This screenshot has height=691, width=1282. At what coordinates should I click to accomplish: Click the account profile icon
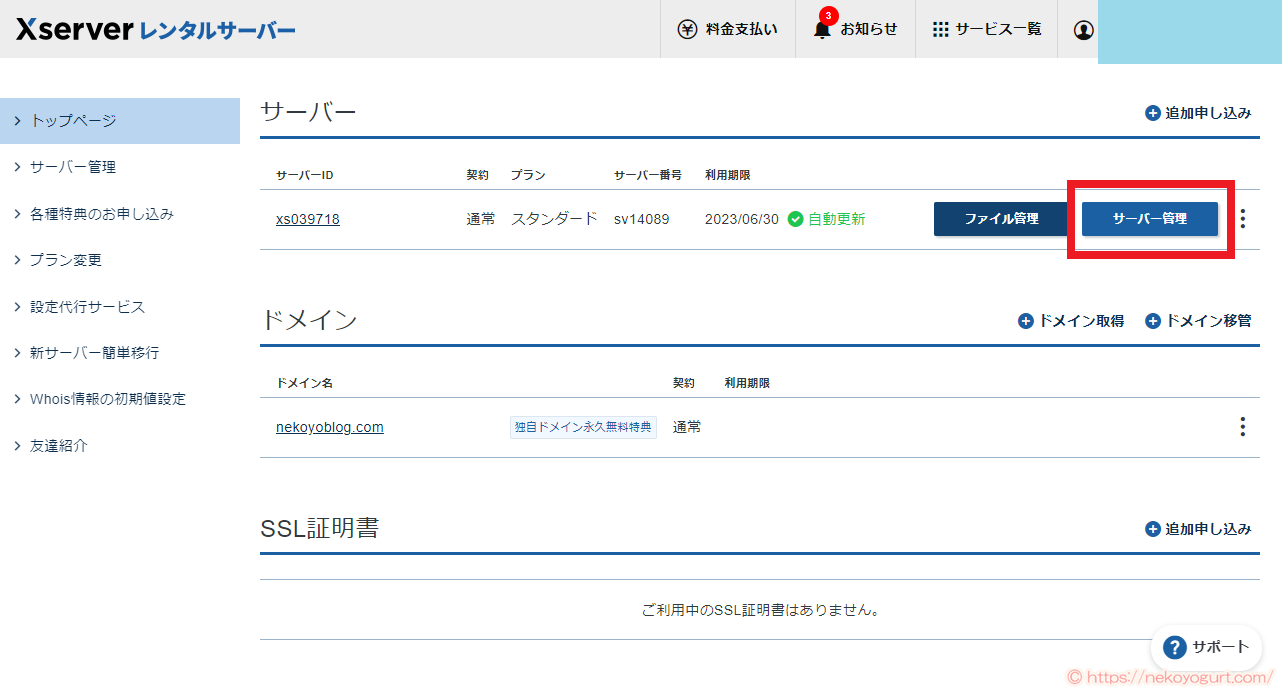click(x=1082, y=30)
